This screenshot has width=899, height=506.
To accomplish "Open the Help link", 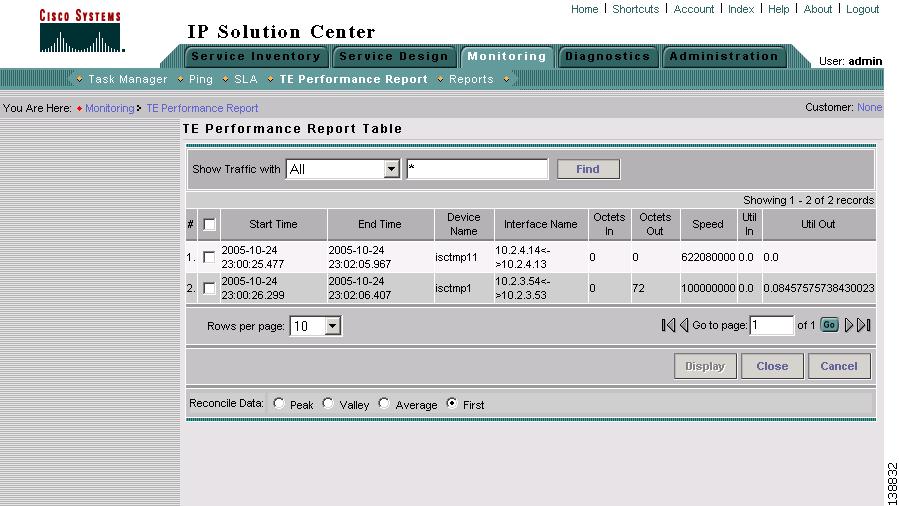I will (x=779, y=9).
